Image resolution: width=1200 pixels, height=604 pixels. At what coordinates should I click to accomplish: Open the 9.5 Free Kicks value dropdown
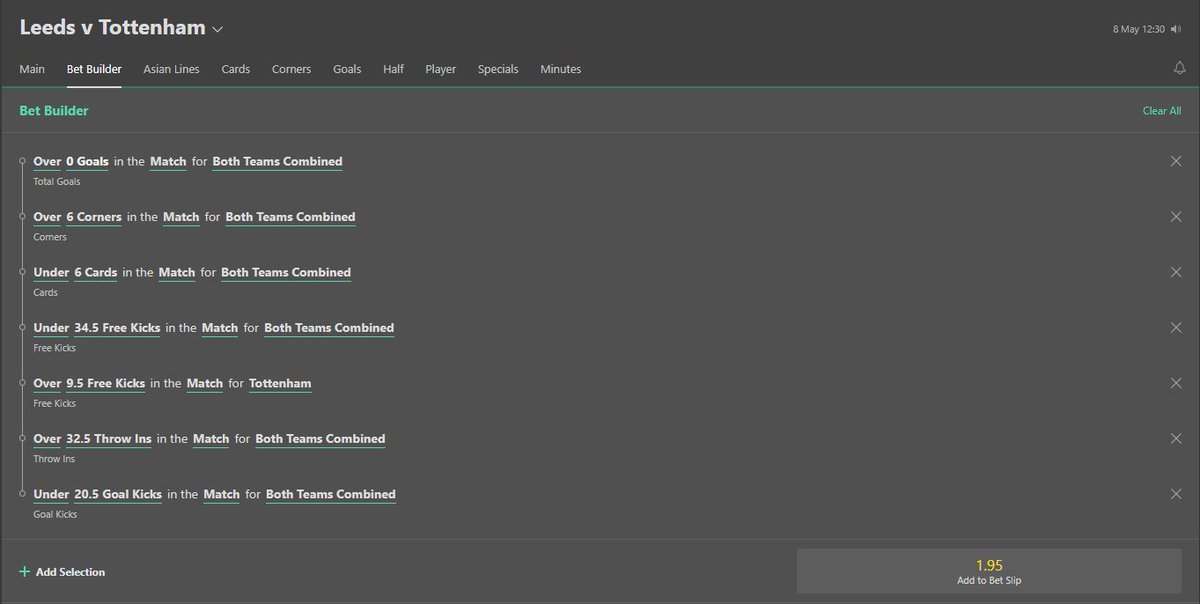pyautogui.click(x=105, y=383)
